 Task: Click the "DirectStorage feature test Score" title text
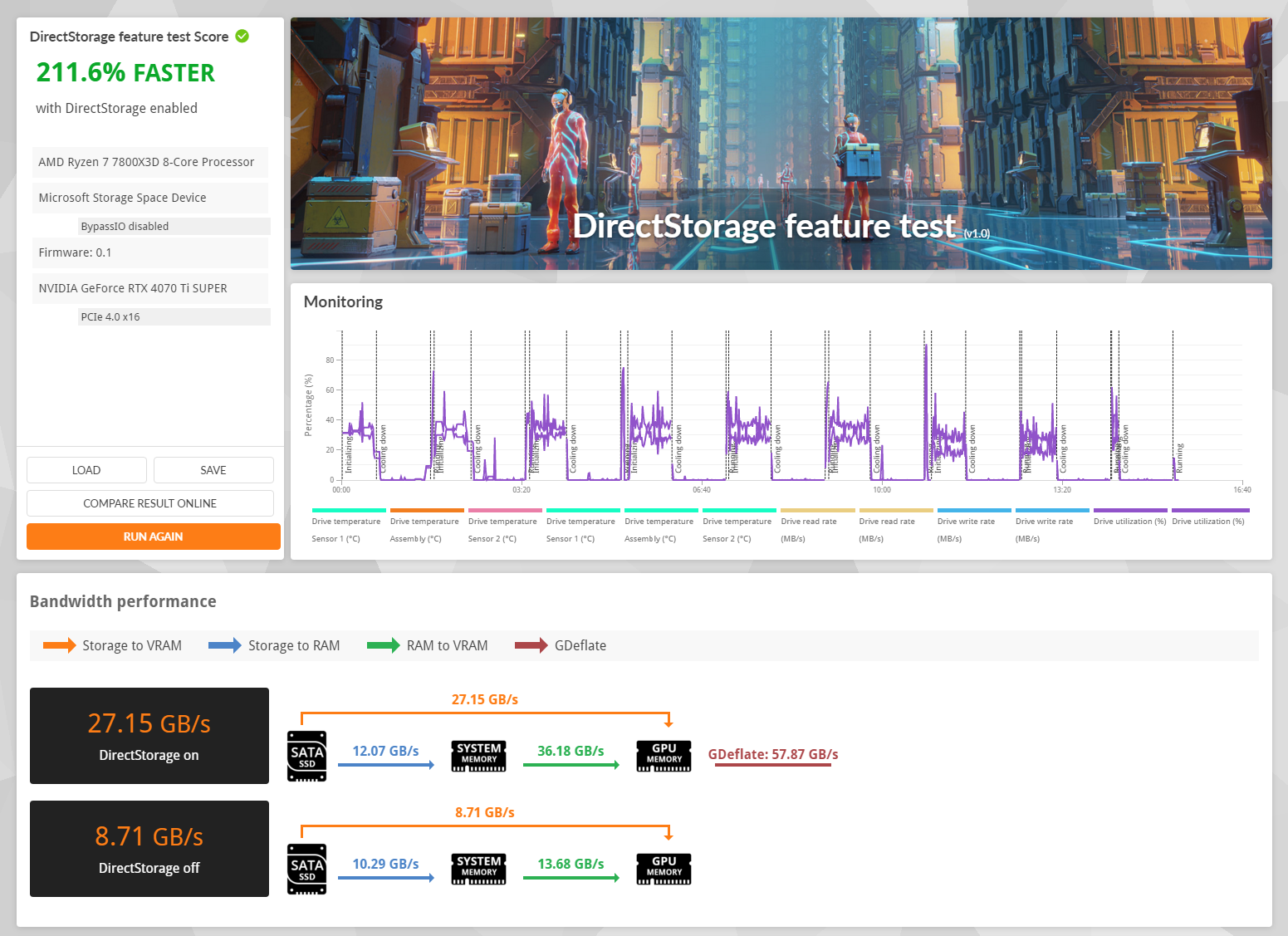click(130, 37)
